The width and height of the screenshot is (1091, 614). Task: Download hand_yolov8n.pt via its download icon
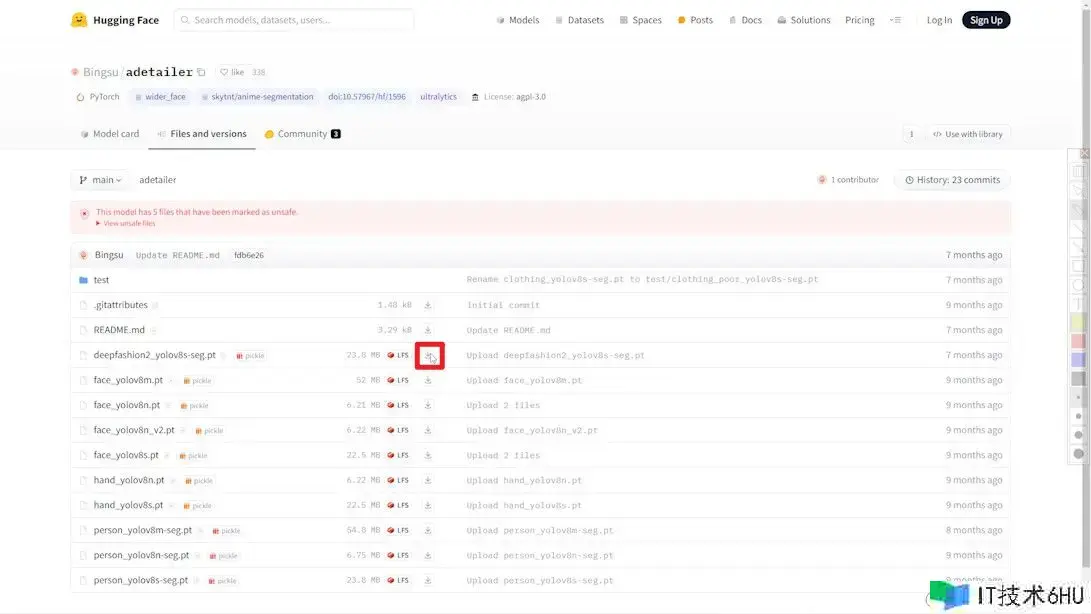[x=428, y=480]
